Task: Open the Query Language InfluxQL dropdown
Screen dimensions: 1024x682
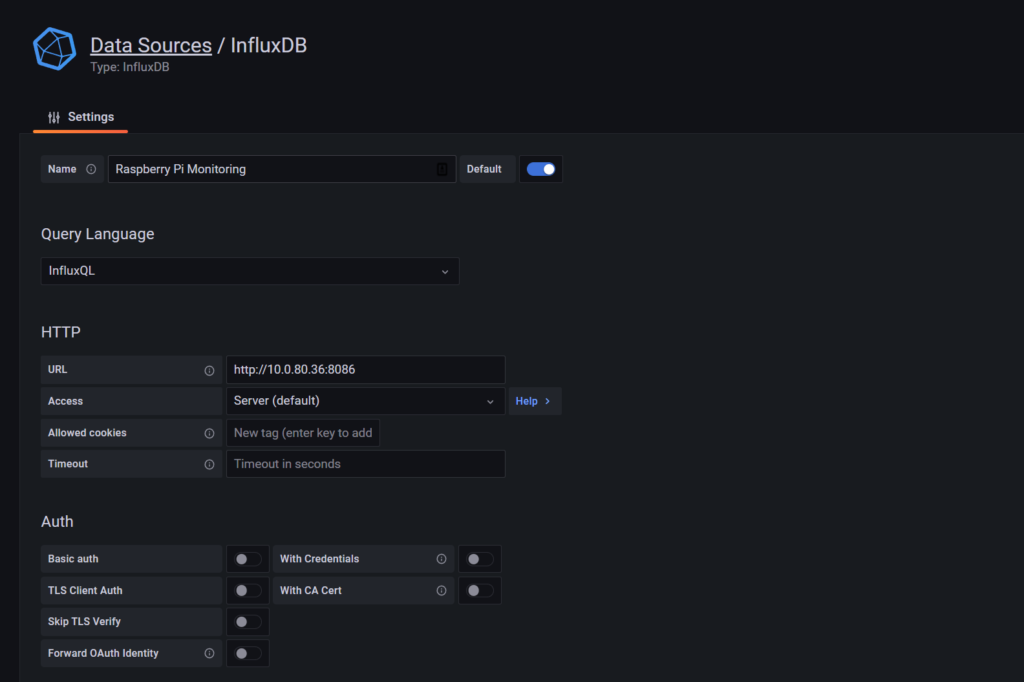Action: click(x=250, y=271)
